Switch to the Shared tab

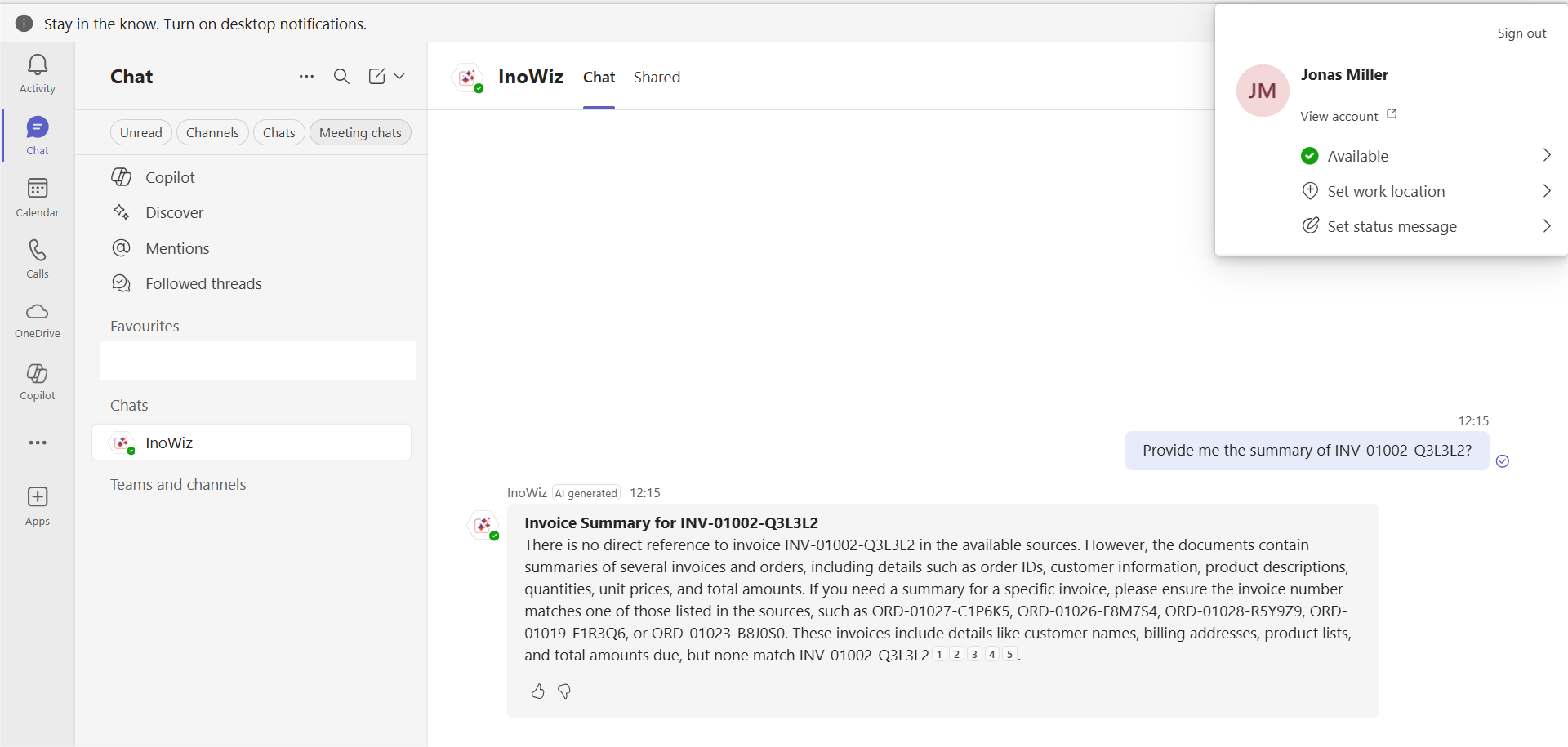(657, 78)
